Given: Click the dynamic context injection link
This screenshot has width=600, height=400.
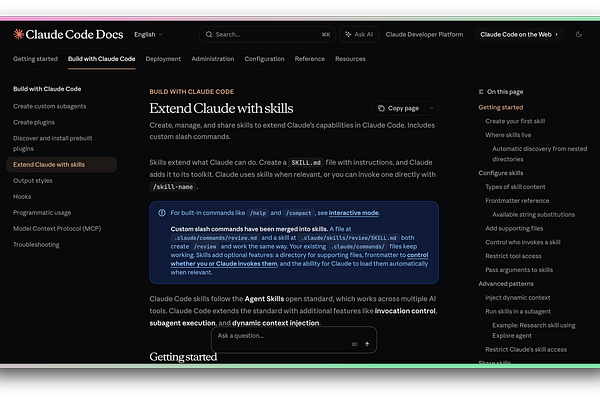Looking at the screenshot, I should click(276, 323).
